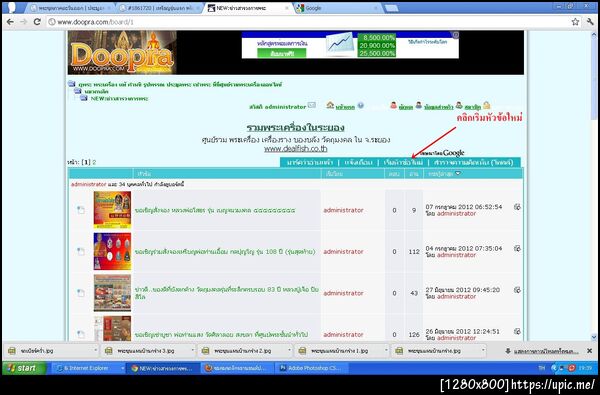
Task: Click the show all downloads link
Action: (x=546, y=351)
